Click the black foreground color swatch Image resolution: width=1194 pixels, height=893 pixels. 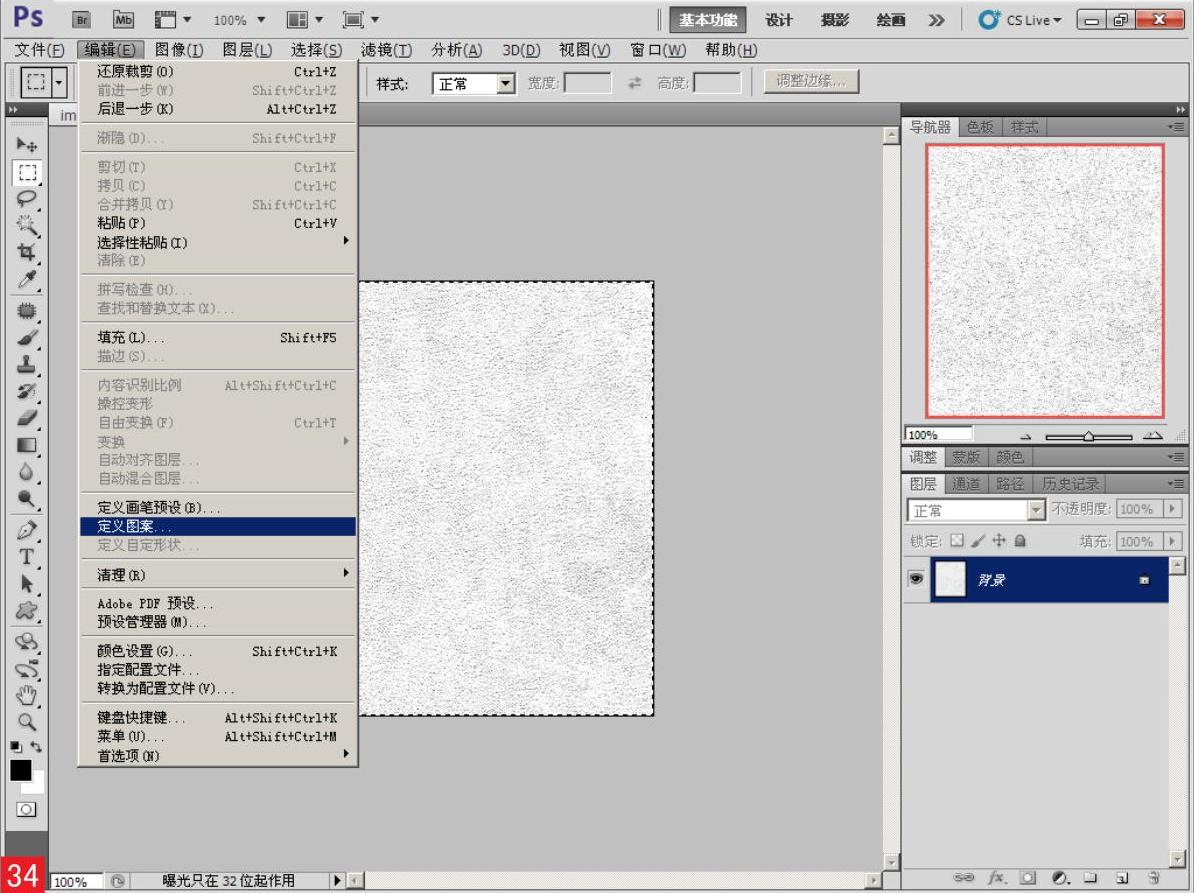(21, 770)
